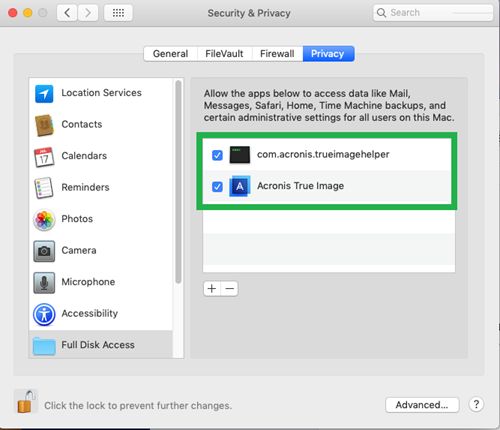Open the Advanced... settings button

pos(422,405)
